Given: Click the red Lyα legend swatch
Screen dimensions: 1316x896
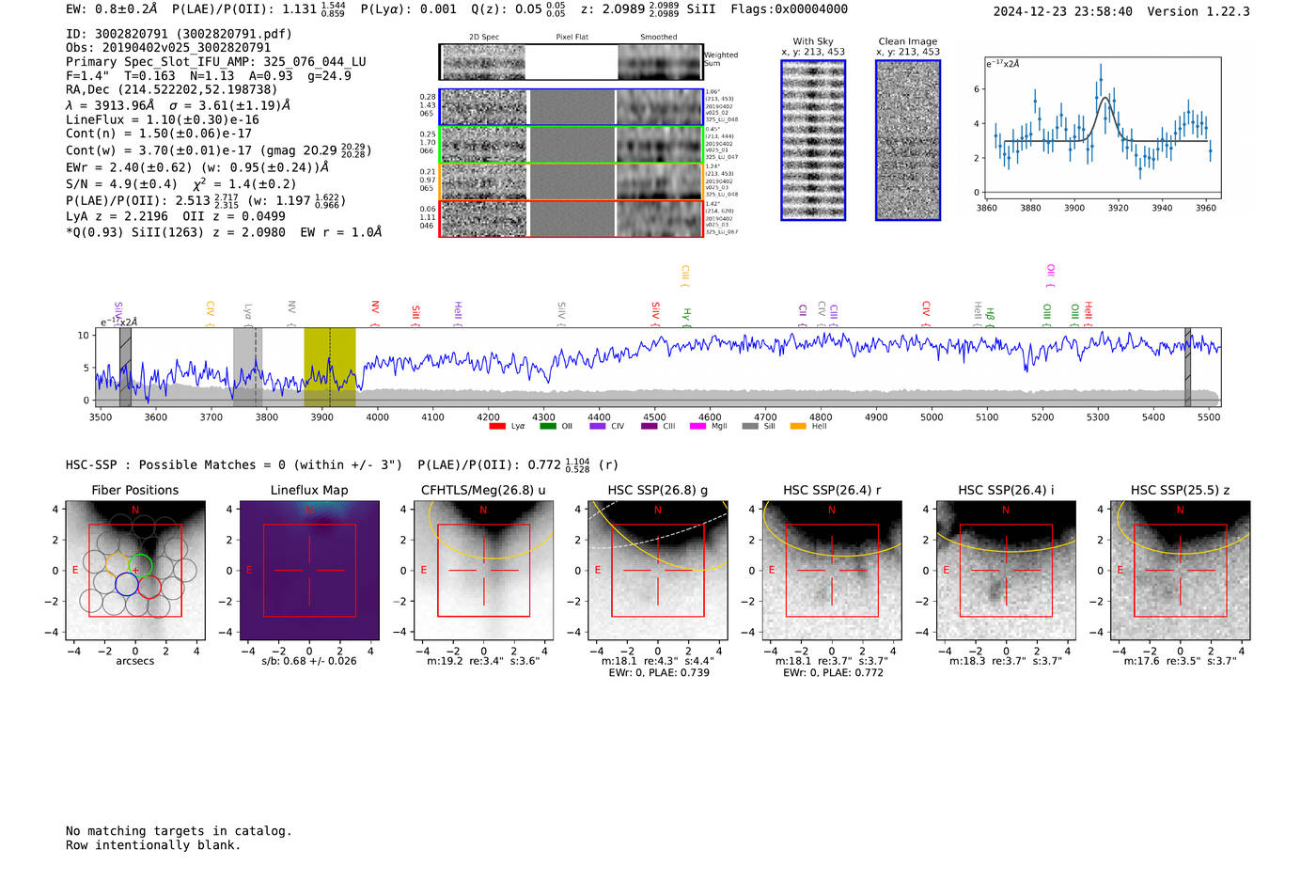Looking at the screenshot, I should 497,426.
